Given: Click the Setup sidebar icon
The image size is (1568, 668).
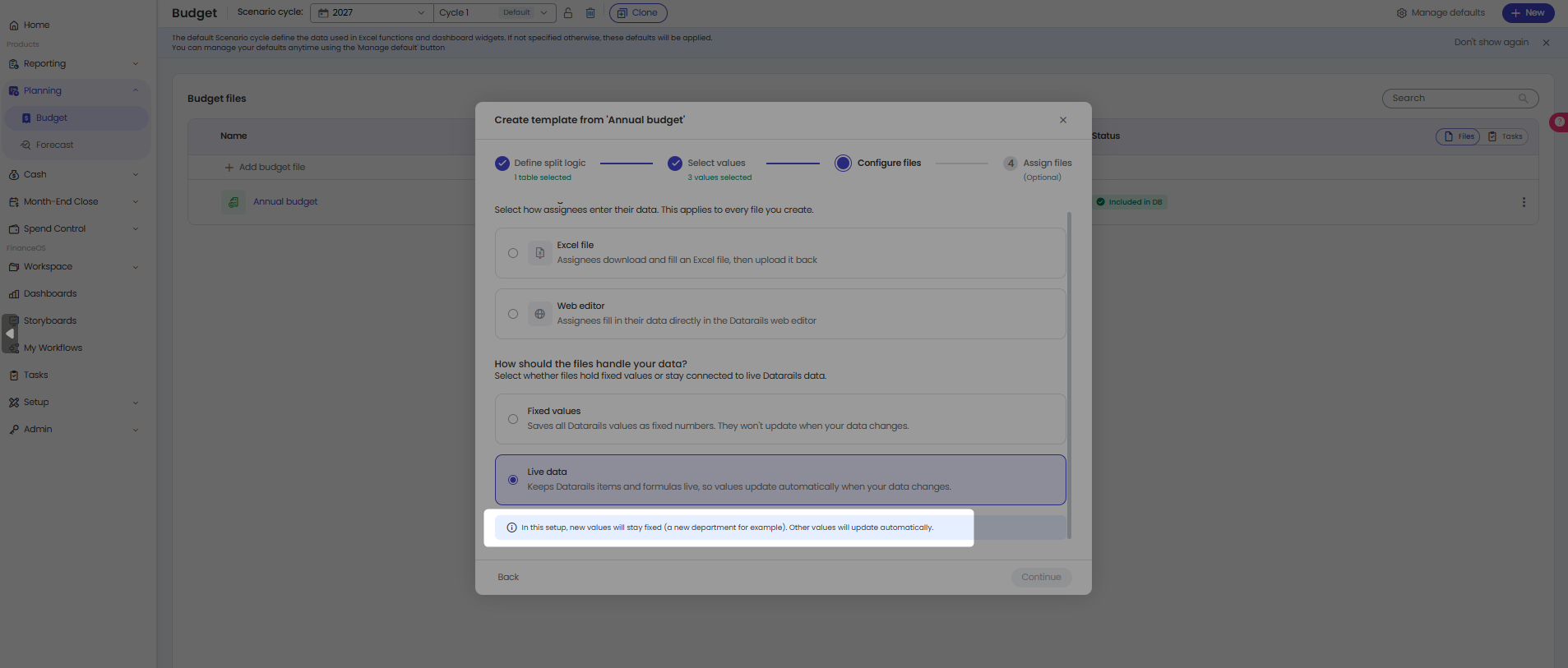Looking at the screenshot, I should click(x=14, y=403).
